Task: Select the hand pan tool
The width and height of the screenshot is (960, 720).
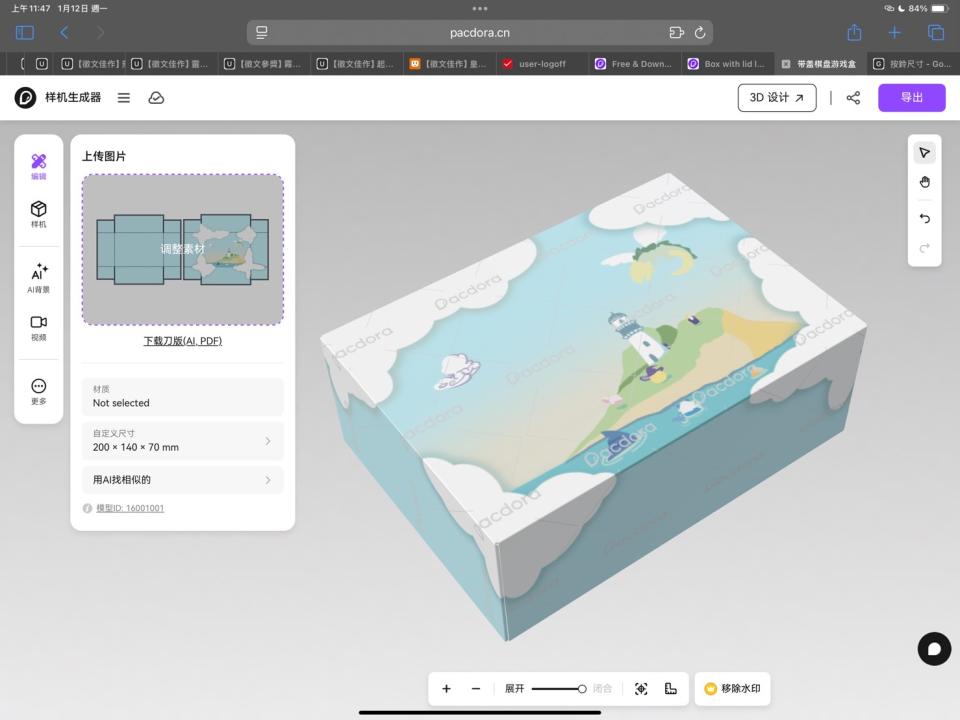Action: tap(924, 182)
